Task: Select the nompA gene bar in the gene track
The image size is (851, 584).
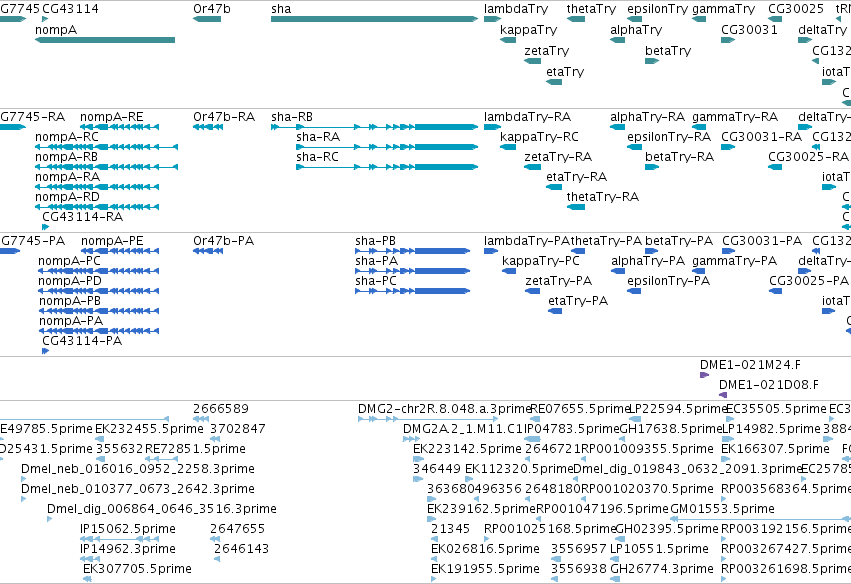Action: point(105,40)
